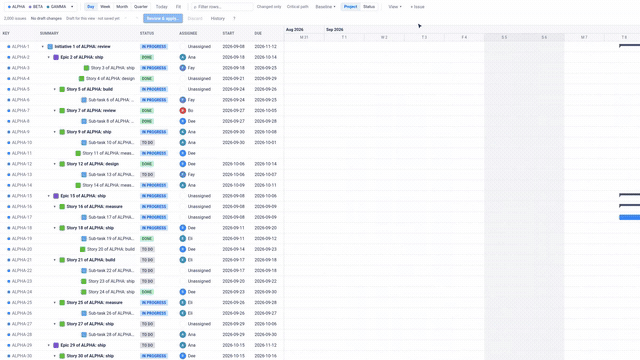The height and width of the screenshot is (360, 640).
Task: Sort by the STATUS column header
Action: [147, 33]
